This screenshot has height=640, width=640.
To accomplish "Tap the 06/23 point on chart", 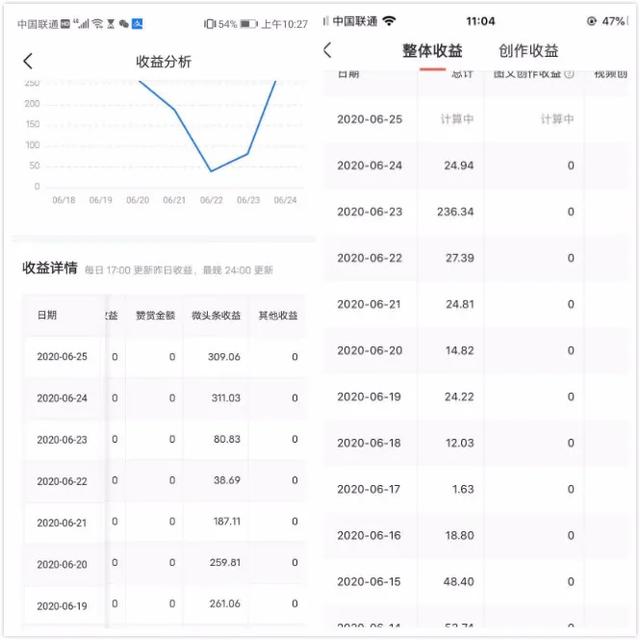I will click(x=248, y=153).
